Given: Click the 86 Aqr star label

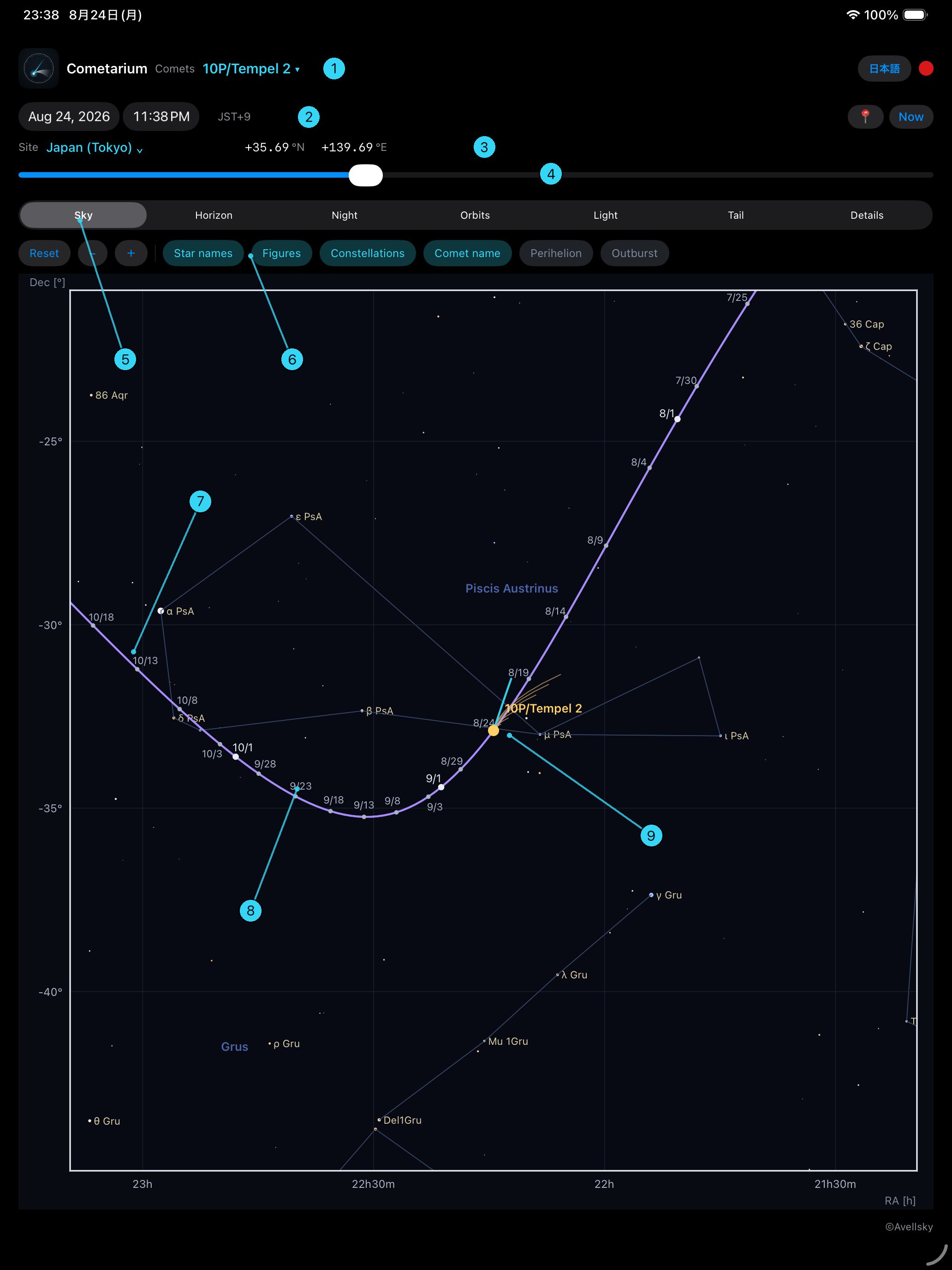Looking at the screenshot, I should [x=111, y=395].
